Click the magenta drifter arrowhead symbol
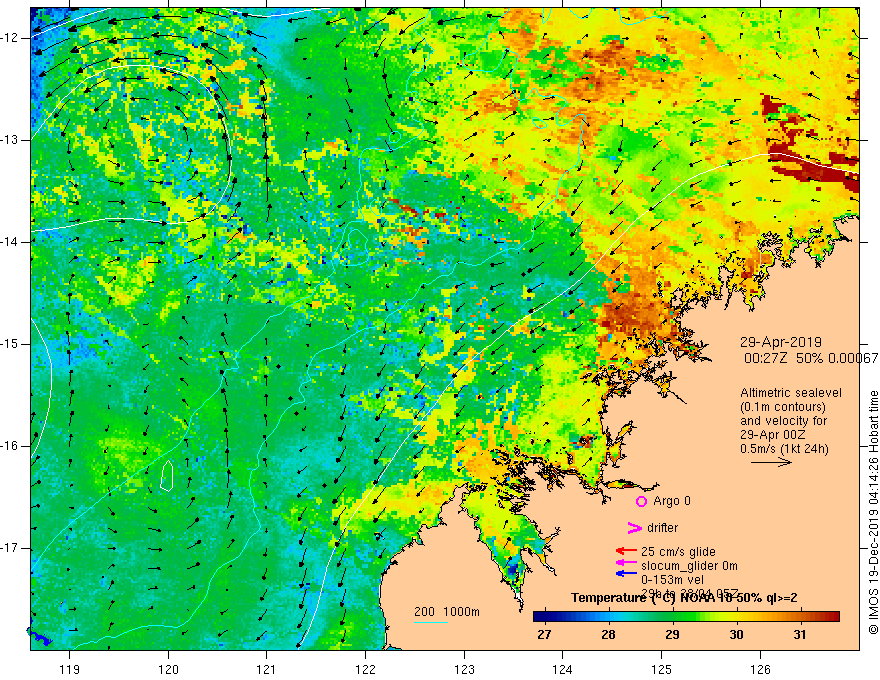880x680 pixels. pos(634,528)
